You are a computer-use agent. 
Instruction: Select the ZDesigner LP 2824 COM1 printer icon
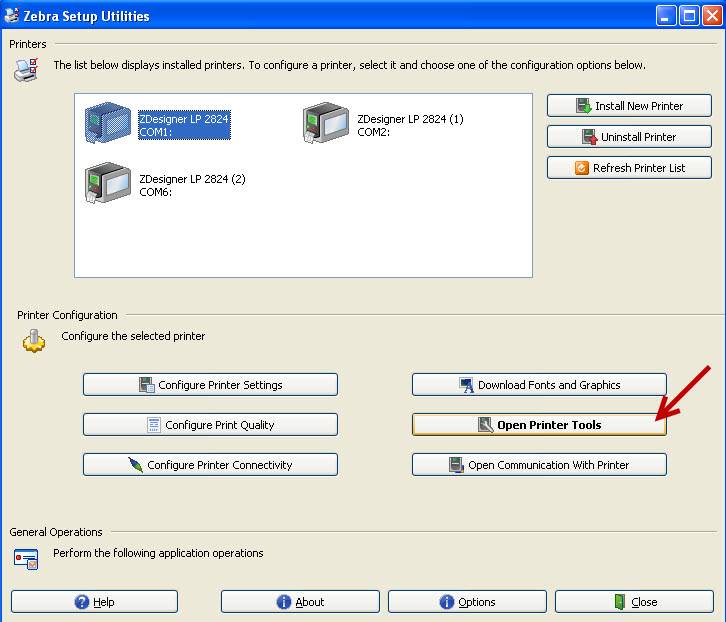coord(107,125)
